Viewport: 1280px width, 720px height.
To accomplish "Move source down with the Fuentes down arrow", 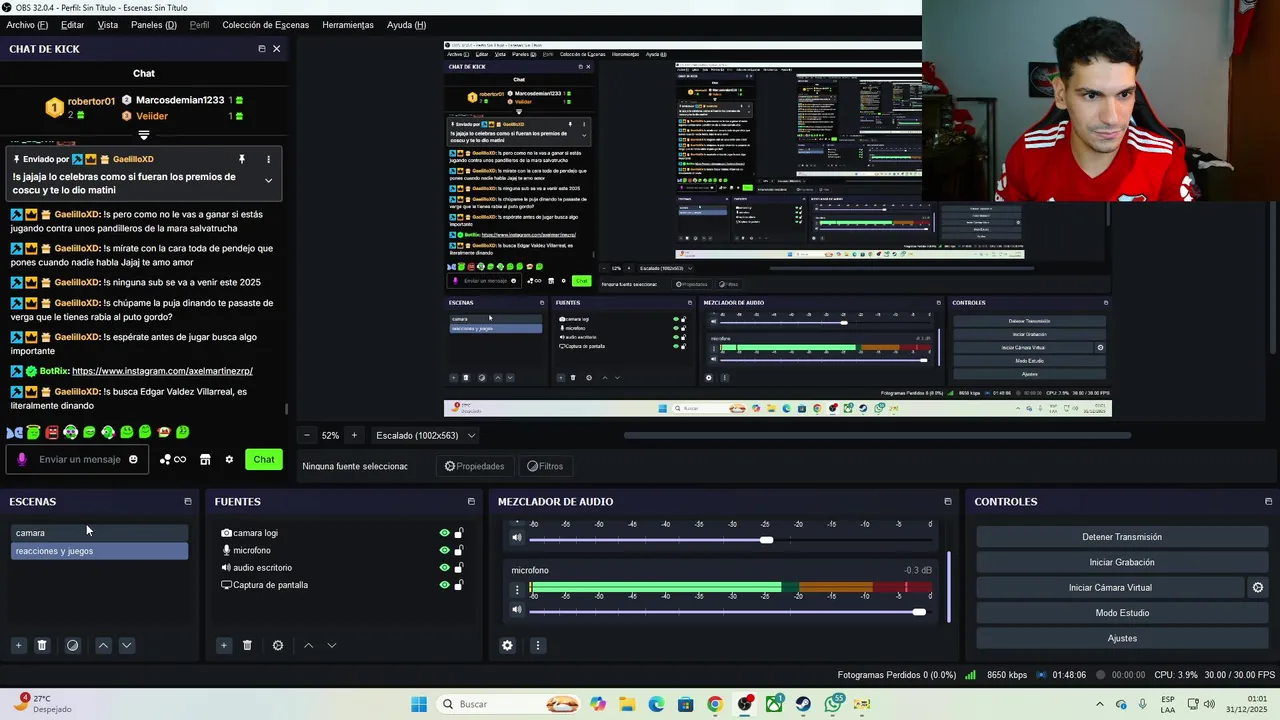I will (x=332, y=645).
